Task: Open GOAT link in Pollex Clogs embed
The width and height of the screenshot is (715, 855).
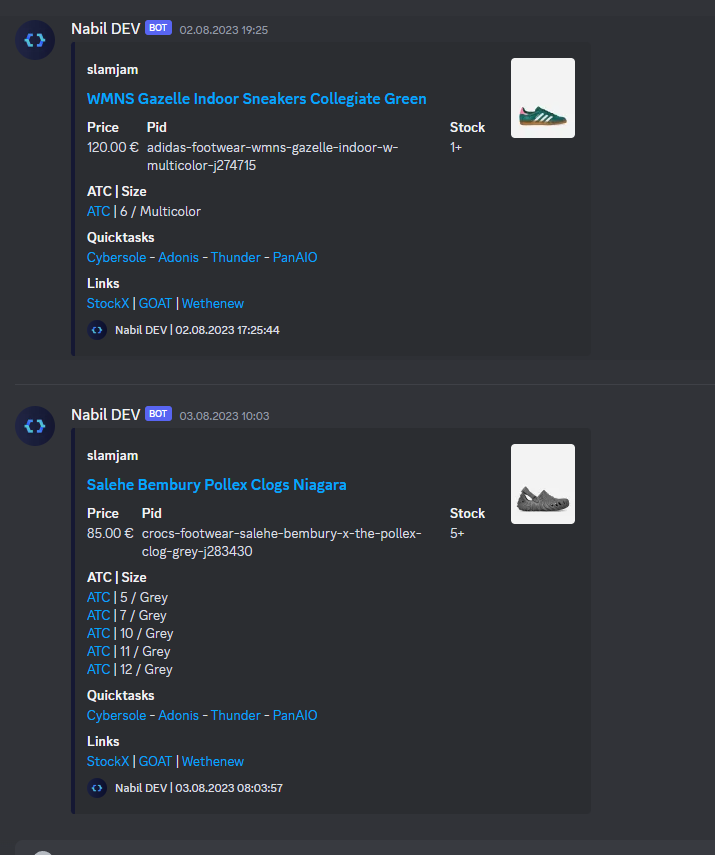Action: click(x=155, y=762)
